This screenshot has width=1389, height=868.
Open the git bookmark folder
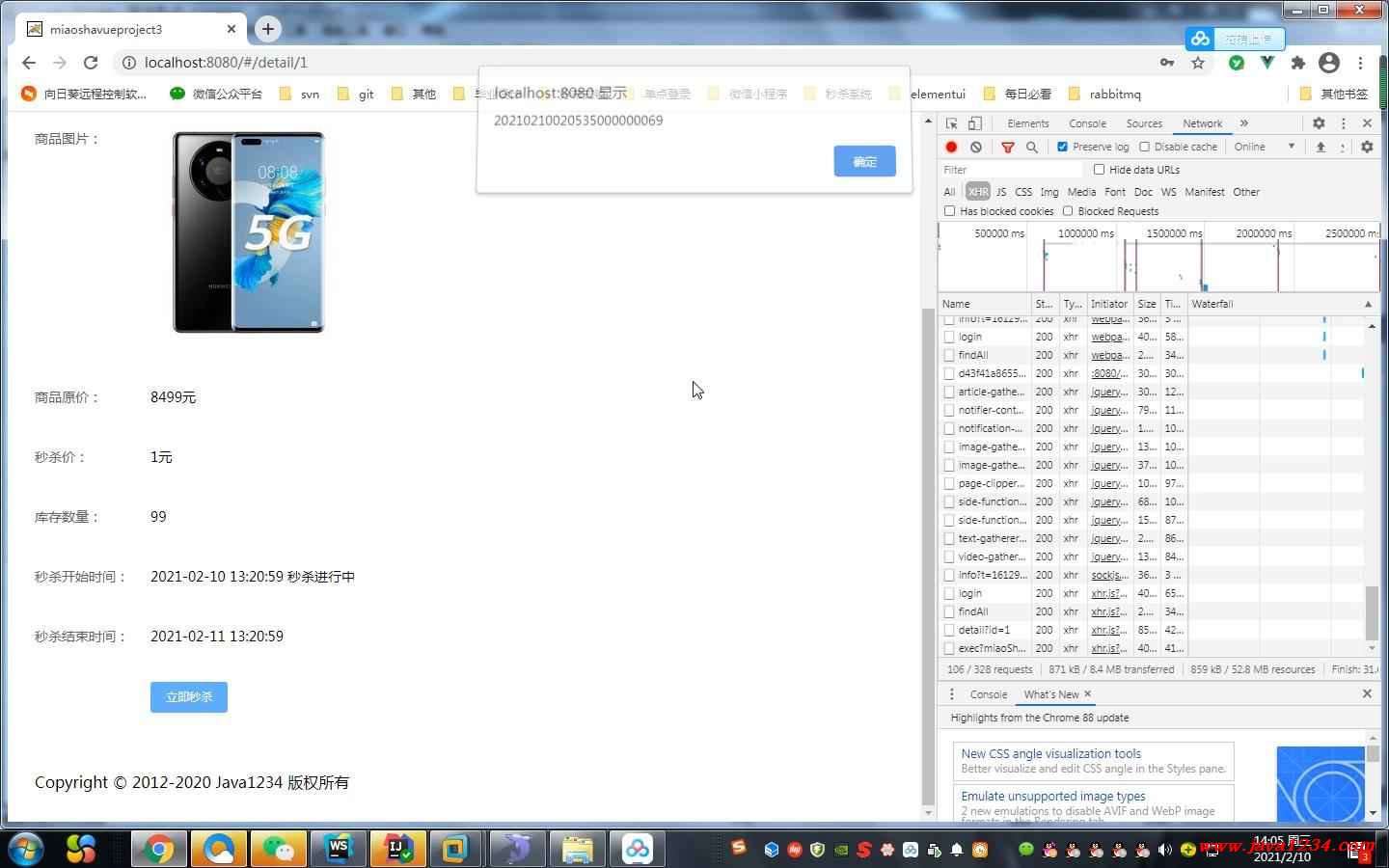point(356,94)
